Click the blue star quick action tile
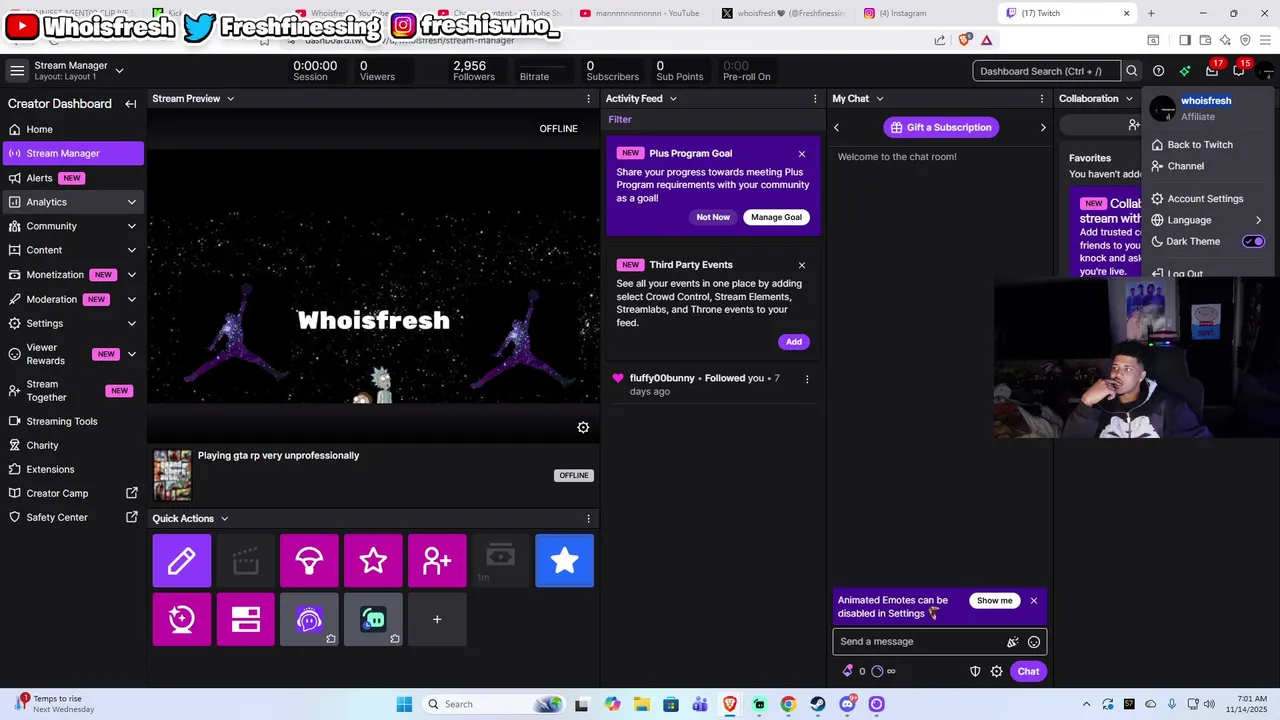 click(x=565, y=561)
